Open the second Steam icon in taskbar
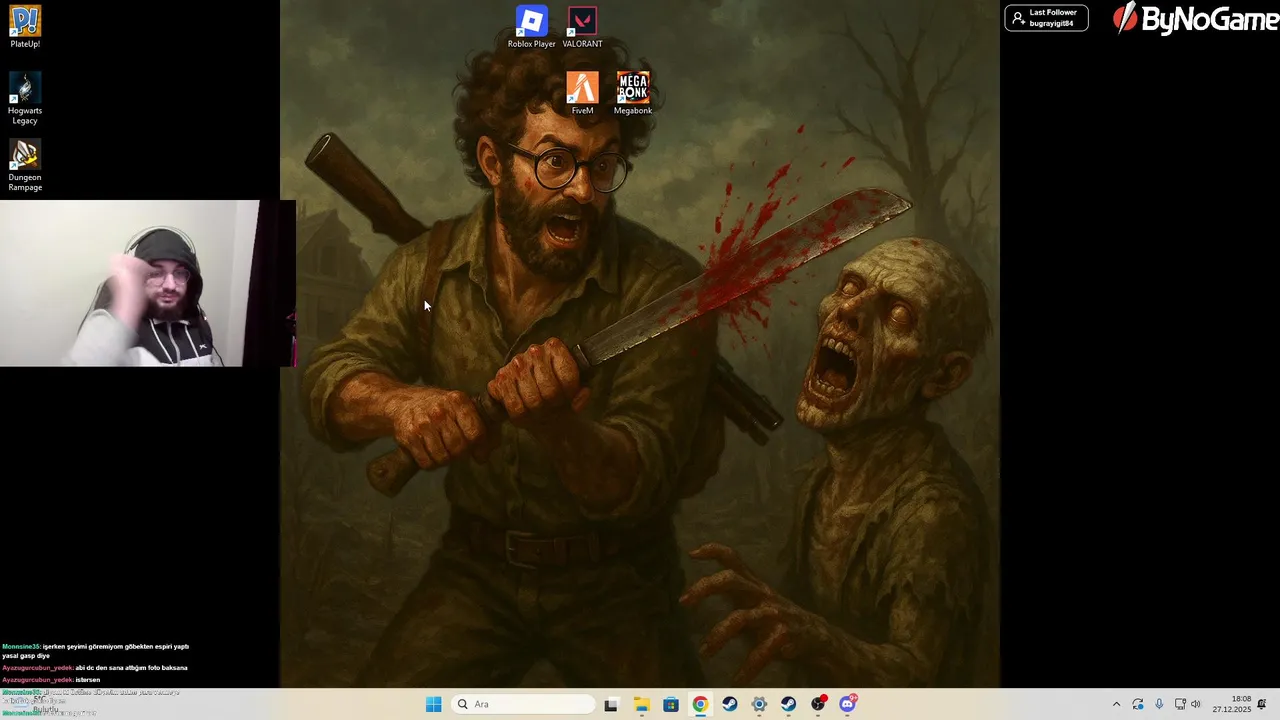1280x720 pixels. tap(788, 704)
